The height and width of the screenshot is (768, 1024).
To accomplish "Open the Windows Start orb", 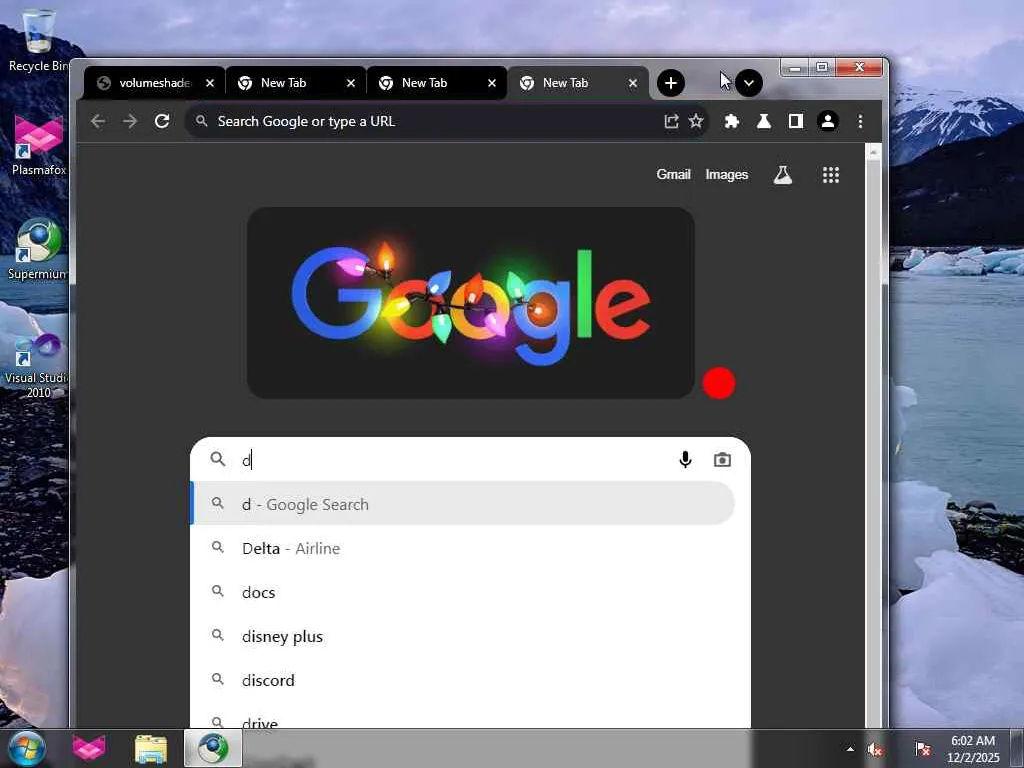I will (26, 748).
